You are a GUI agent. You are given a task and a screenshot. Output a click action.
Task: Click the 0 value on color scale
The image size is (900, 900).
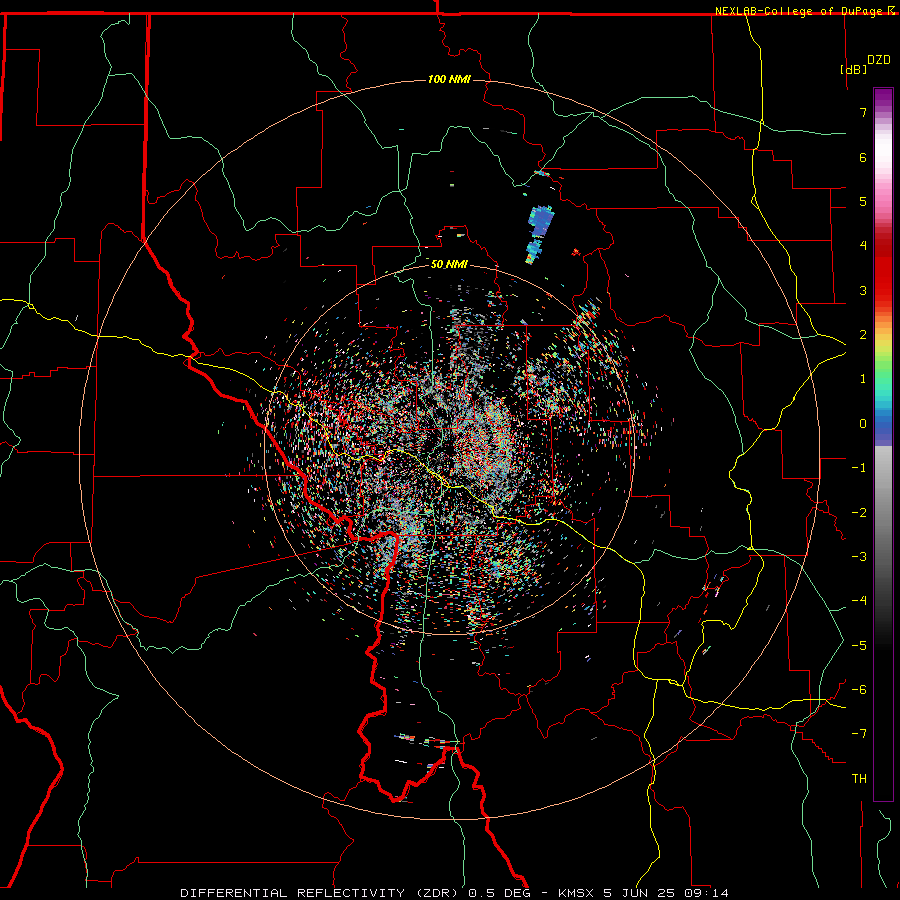[863, 424]
